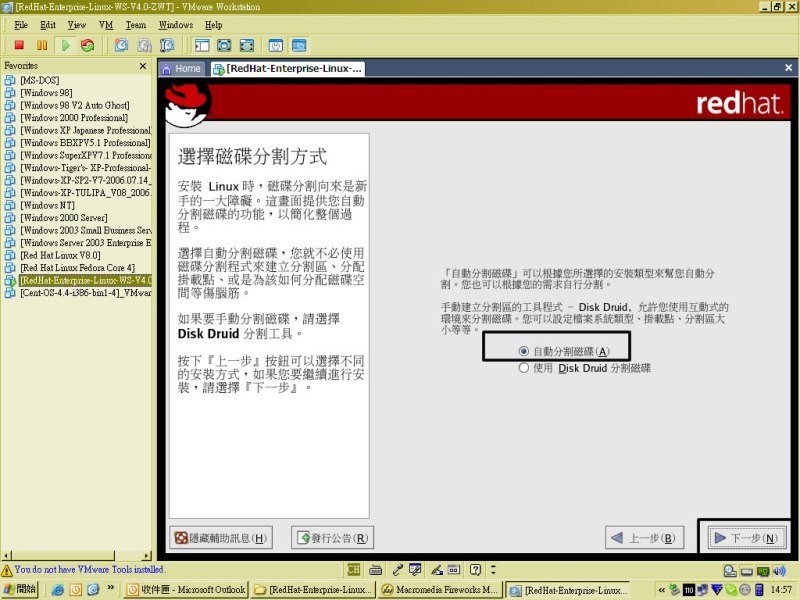Image resolution: width=800 pixels, height=600 pixels.
Task: Open the Help menu
Action: click(x=214, y=25)
